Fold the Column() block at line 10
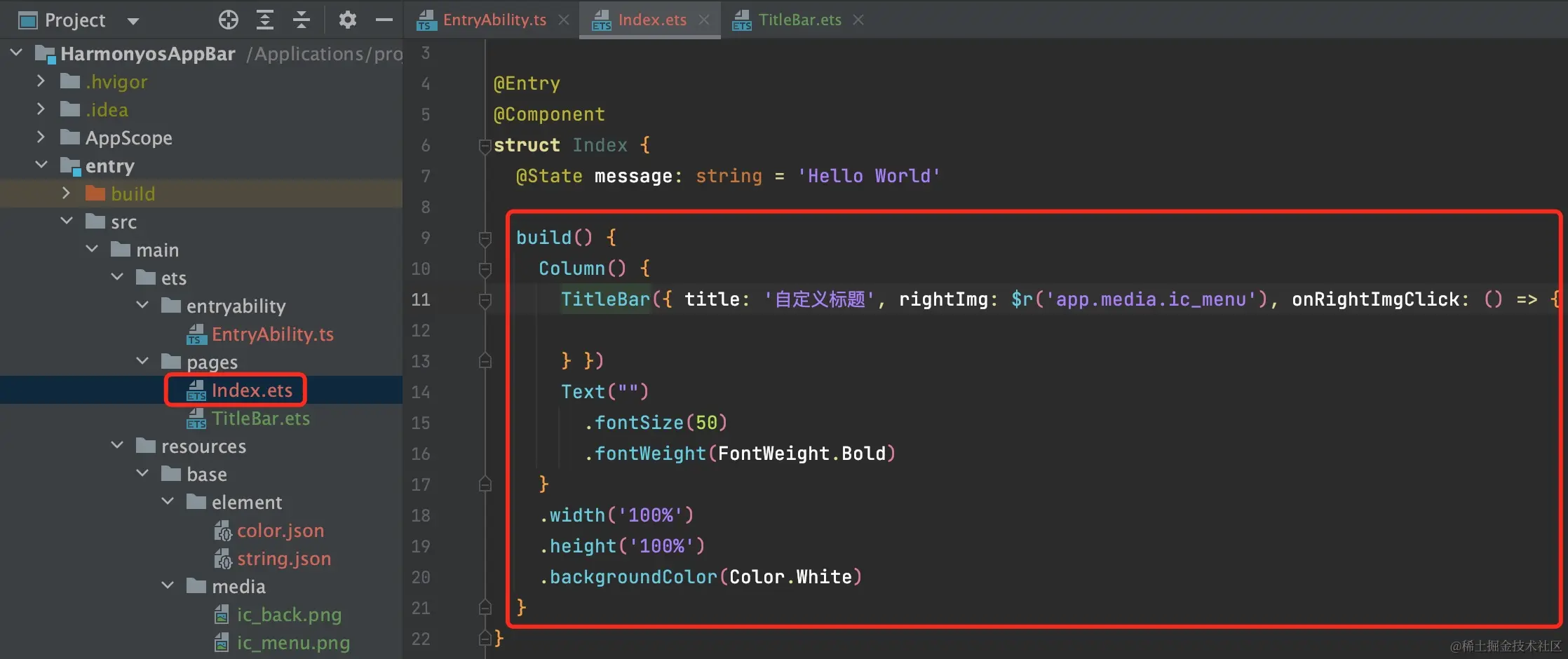This screenshot has height=659, width=1568. pyautogui.click(x=485, y=269)
